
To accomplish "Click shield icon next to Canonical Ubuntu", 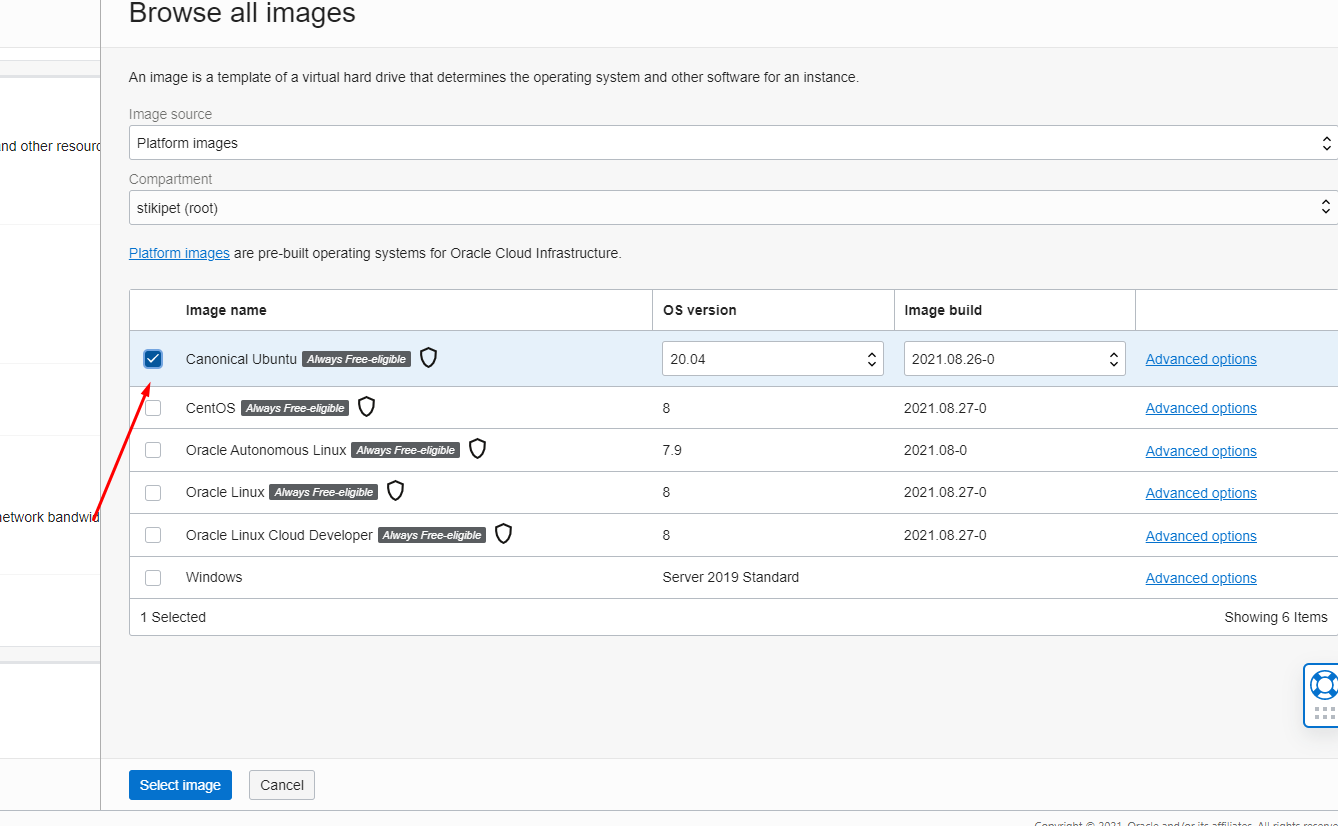I will [428, 357].
